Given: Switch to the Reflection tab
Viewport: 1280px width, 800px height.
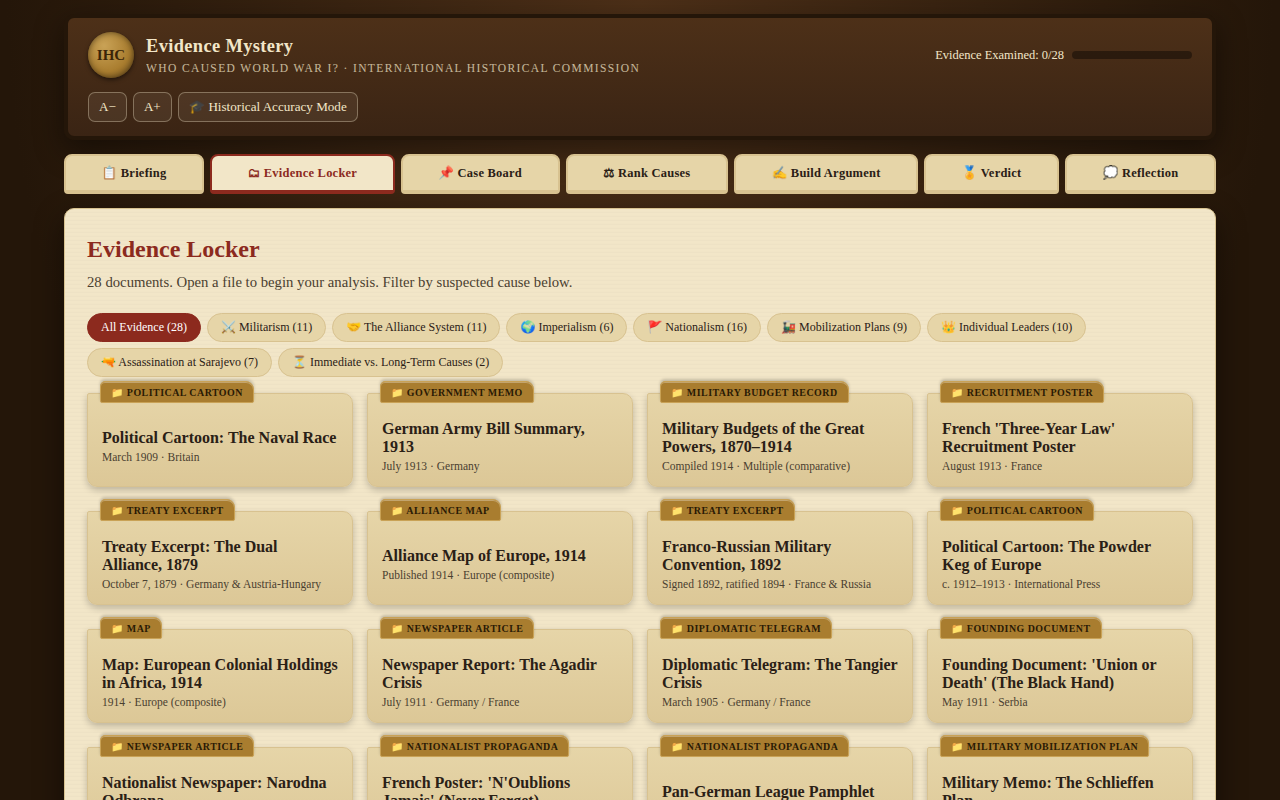Looking at the screenshot, I should pyautogui.click(x=1140, y=173).
